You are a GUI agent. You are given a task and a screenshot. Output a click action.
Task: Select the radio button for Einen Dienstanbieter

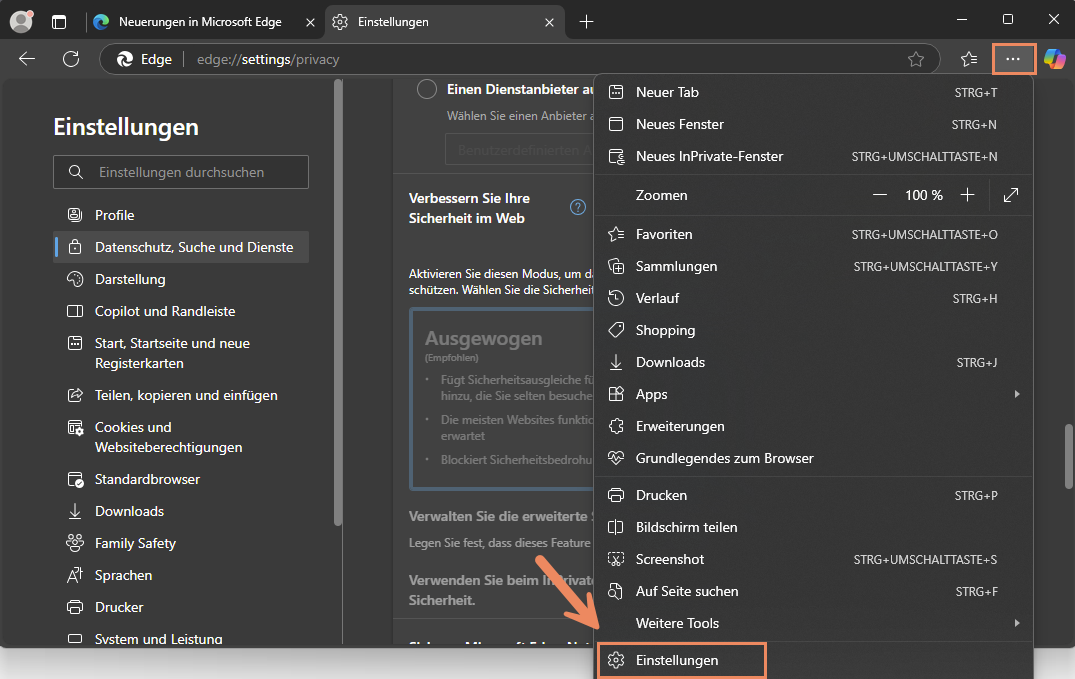[426, 89]
